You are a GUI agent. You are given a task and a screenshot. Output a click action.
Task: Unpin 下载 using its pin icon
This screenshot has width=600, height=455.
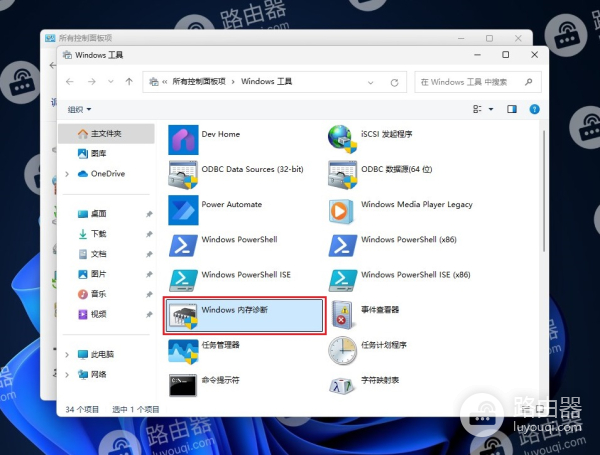tap(149, 234)
